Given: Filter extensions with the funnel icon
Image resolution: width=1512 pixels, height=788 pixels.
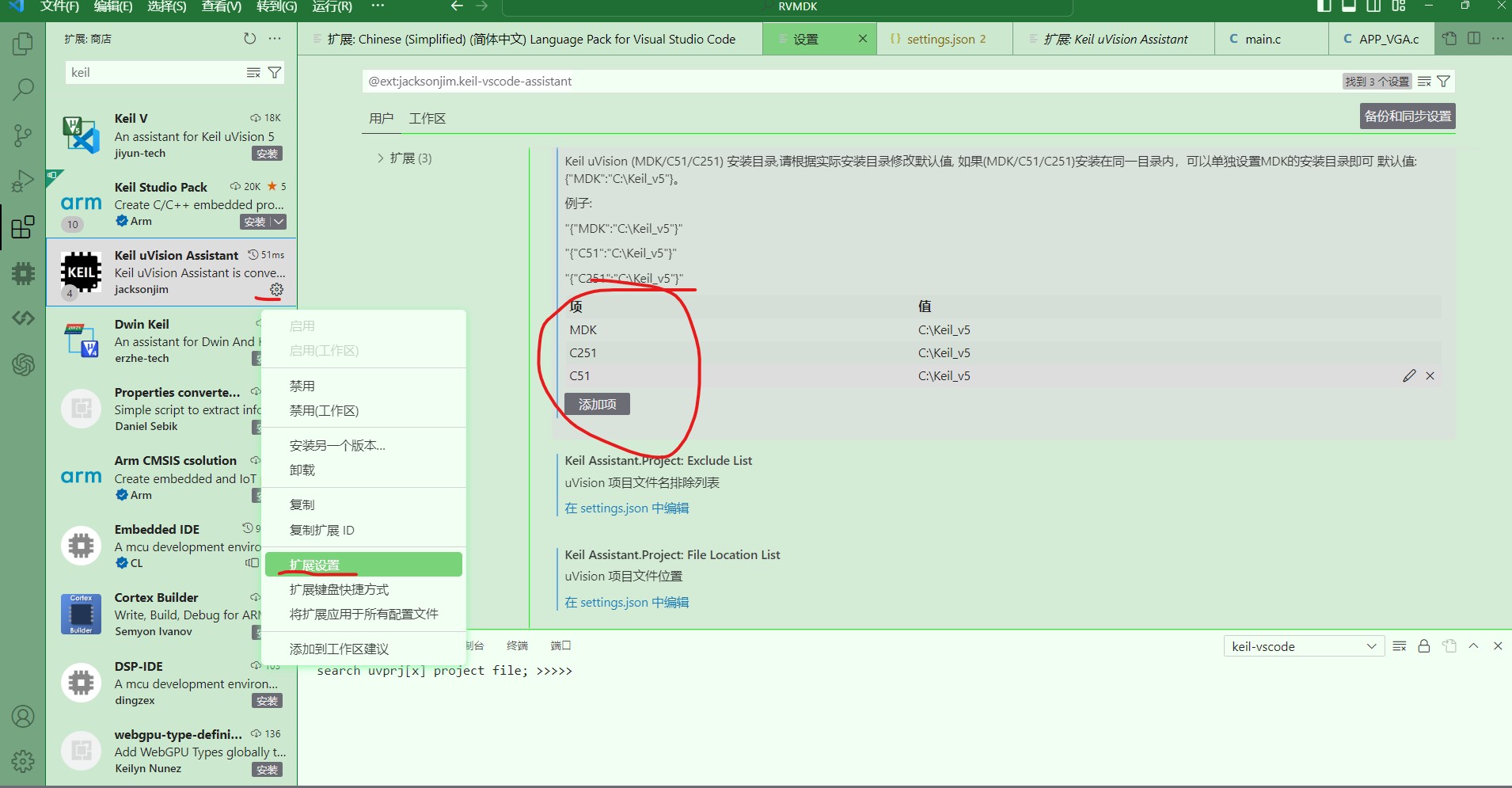Looking at the screenshot, I should (x=275, y=73).
